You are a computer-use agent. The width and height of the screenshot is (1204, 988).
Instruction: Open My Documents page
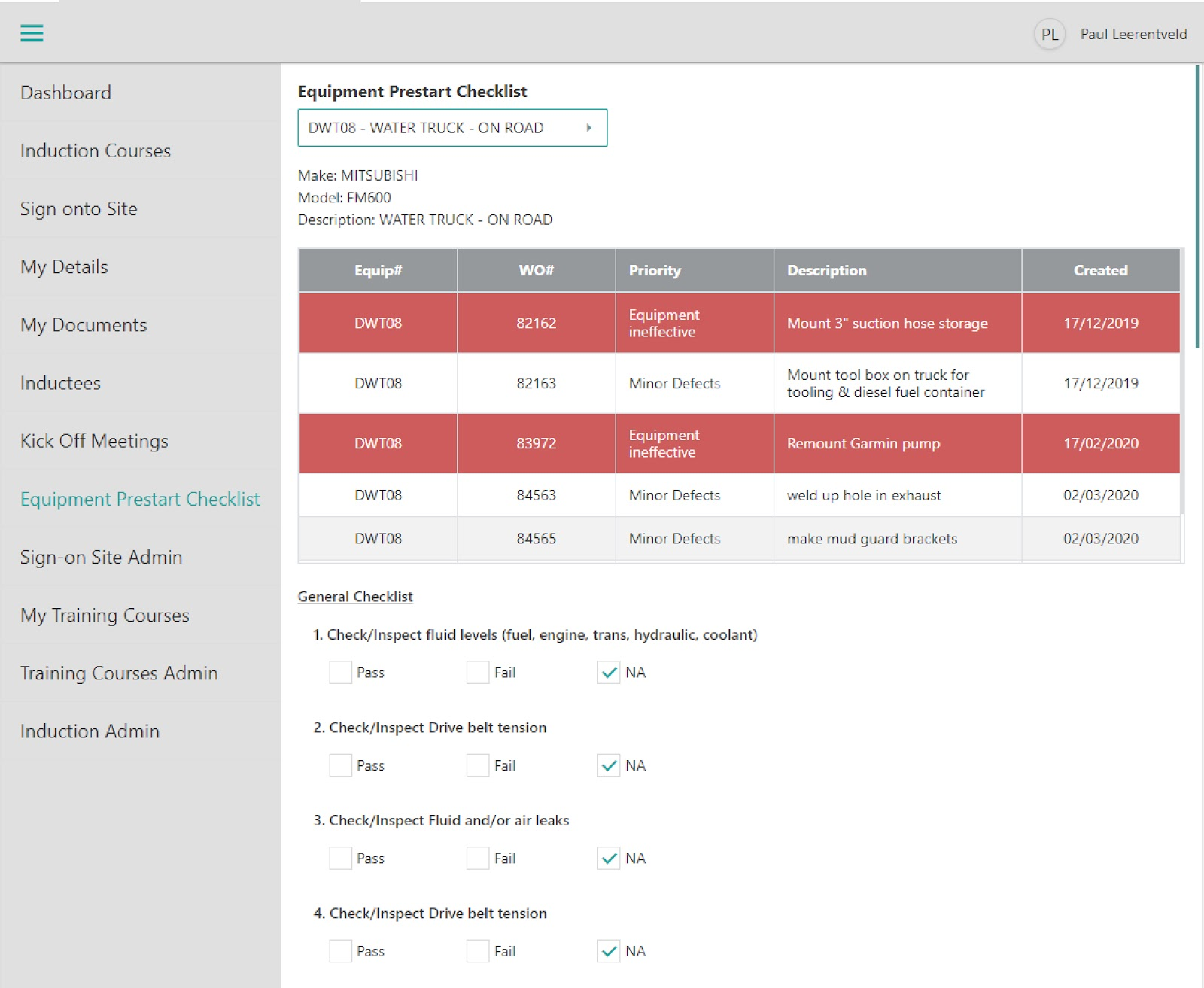84,325
